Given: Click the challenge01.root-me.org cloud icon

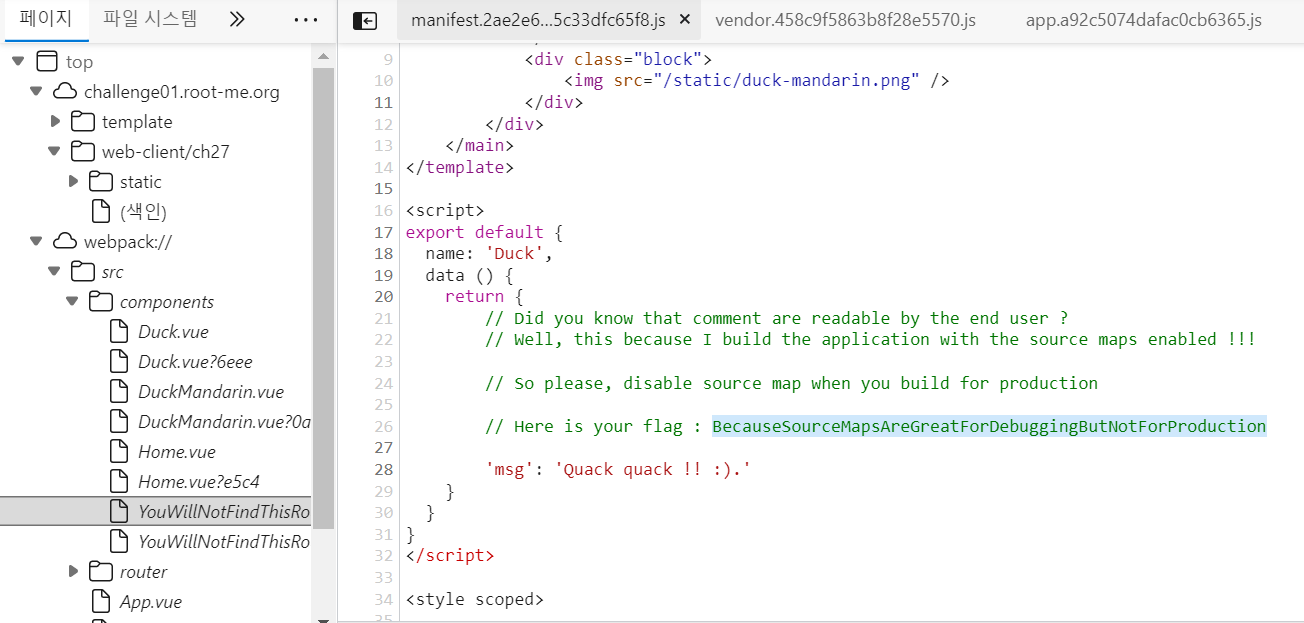Looking at the screenshot, I should pos(64,92).
